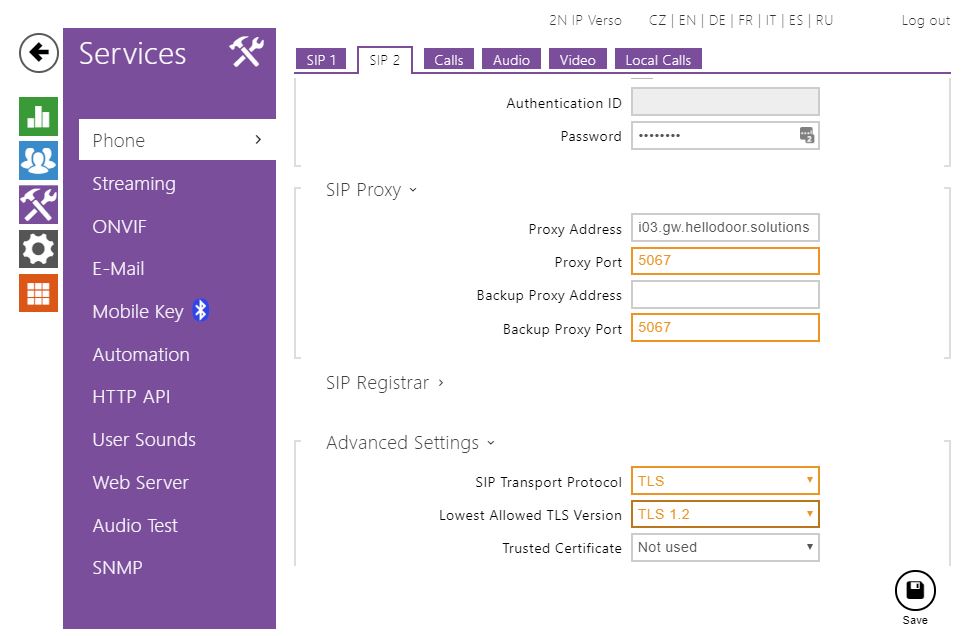Click the Proxy Port input field

tap(724, 261)
